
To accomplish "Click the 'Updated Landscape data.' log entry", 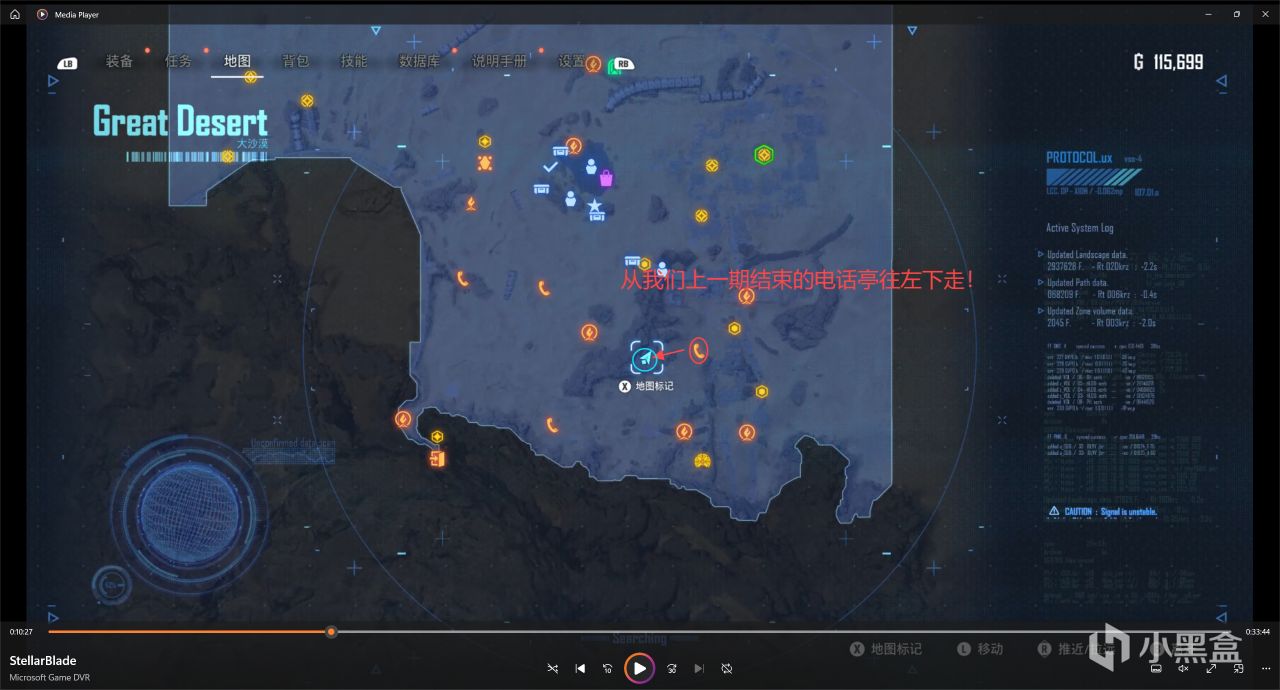I will pos(1085,255).
